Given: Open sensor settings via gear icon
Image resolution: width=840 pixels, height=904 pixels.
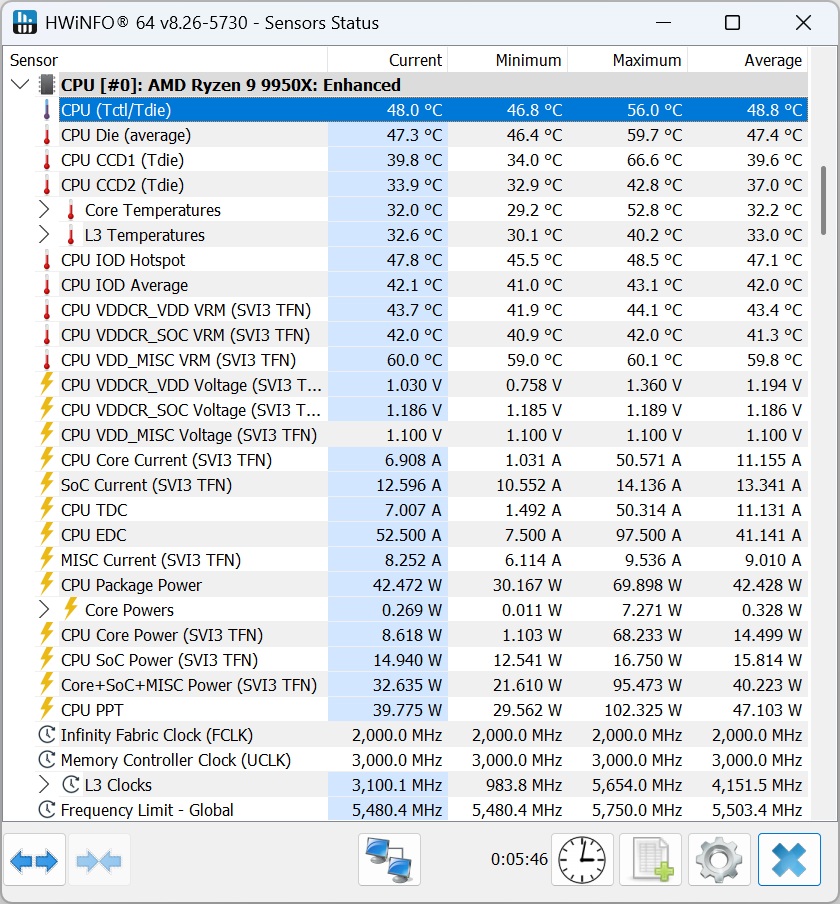Looking at the screenshot, I should pos(719,860).
